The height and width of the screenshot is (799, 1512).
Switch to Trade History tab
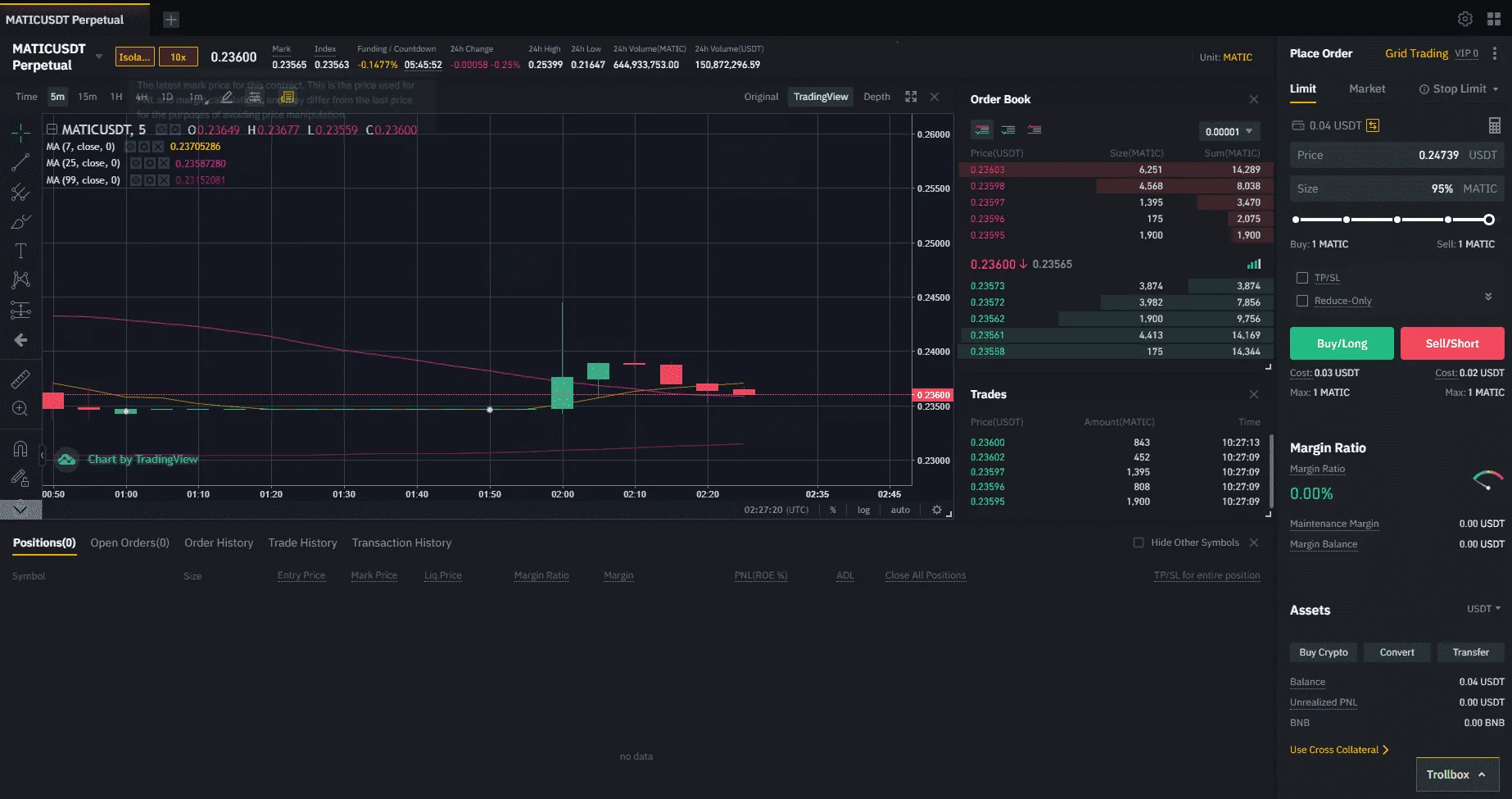pyautogui.click(x=302, y=543)
